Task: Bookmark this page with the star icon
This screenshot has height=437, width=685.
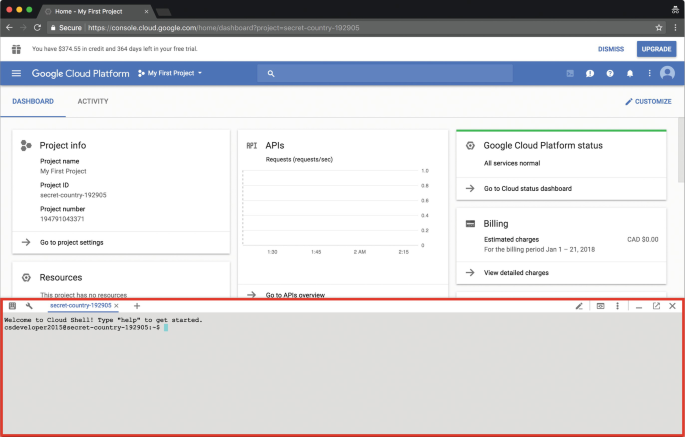Action: 658,28
